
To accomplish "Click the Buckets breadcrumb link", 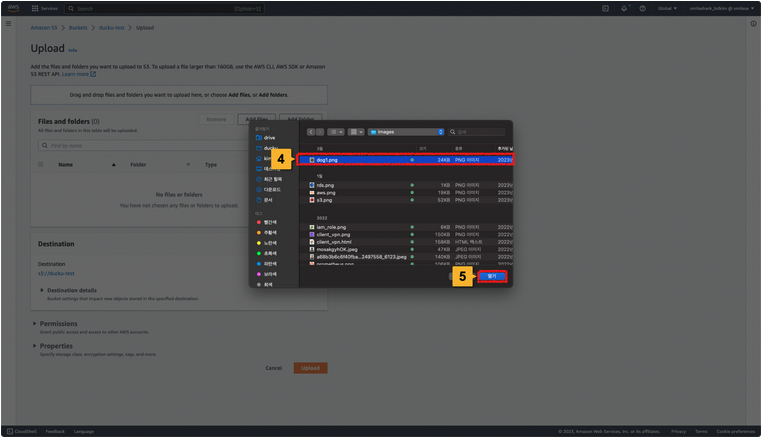I will (78, 27).
